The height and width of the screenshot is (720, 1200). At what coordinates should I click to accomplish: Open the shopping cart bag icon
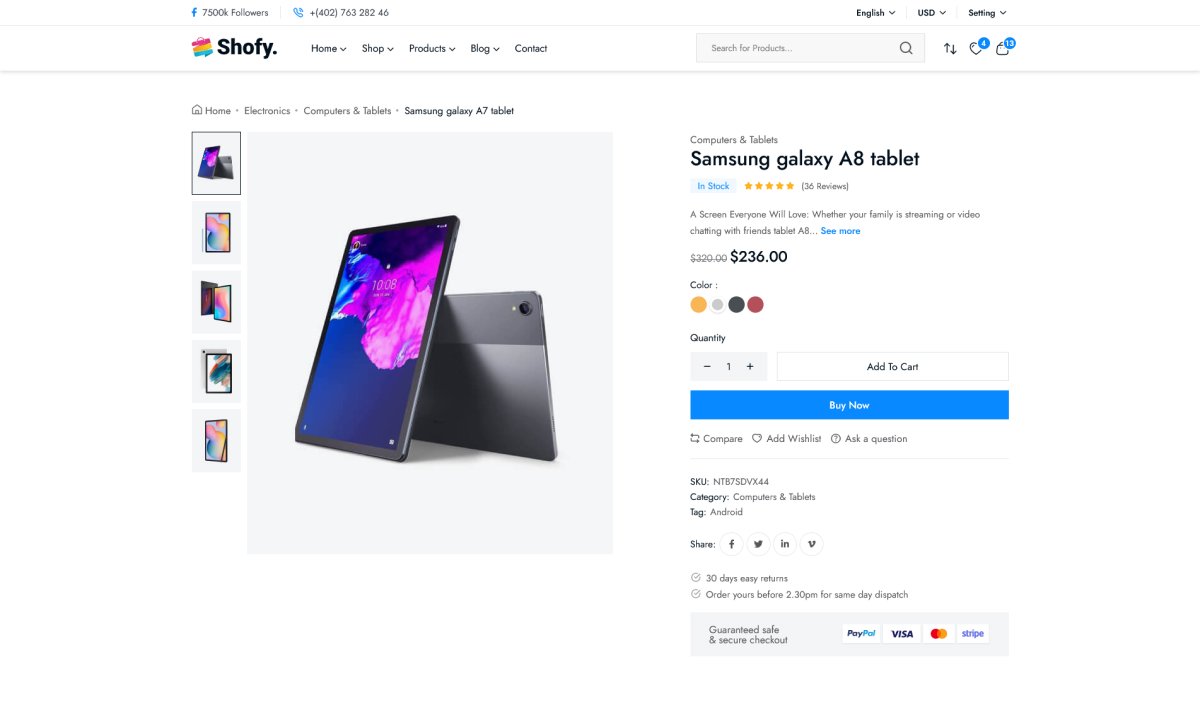point(1002,48)
